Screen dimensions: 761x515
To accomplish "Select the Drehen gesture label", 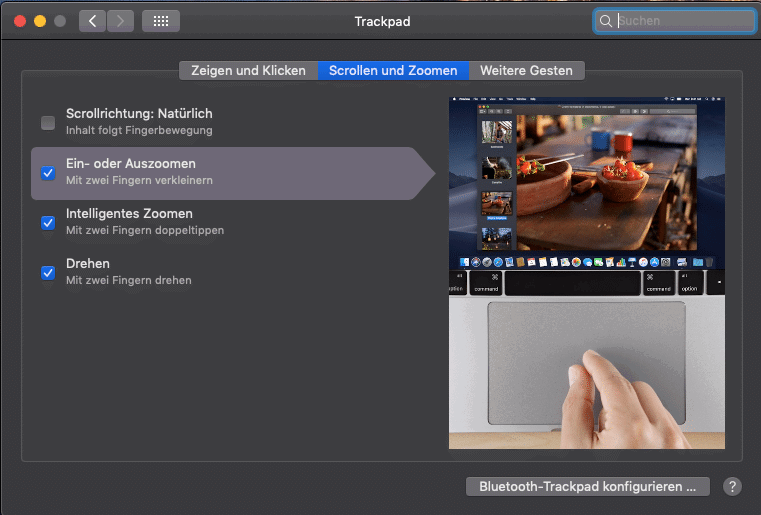I will click(88, 264).
